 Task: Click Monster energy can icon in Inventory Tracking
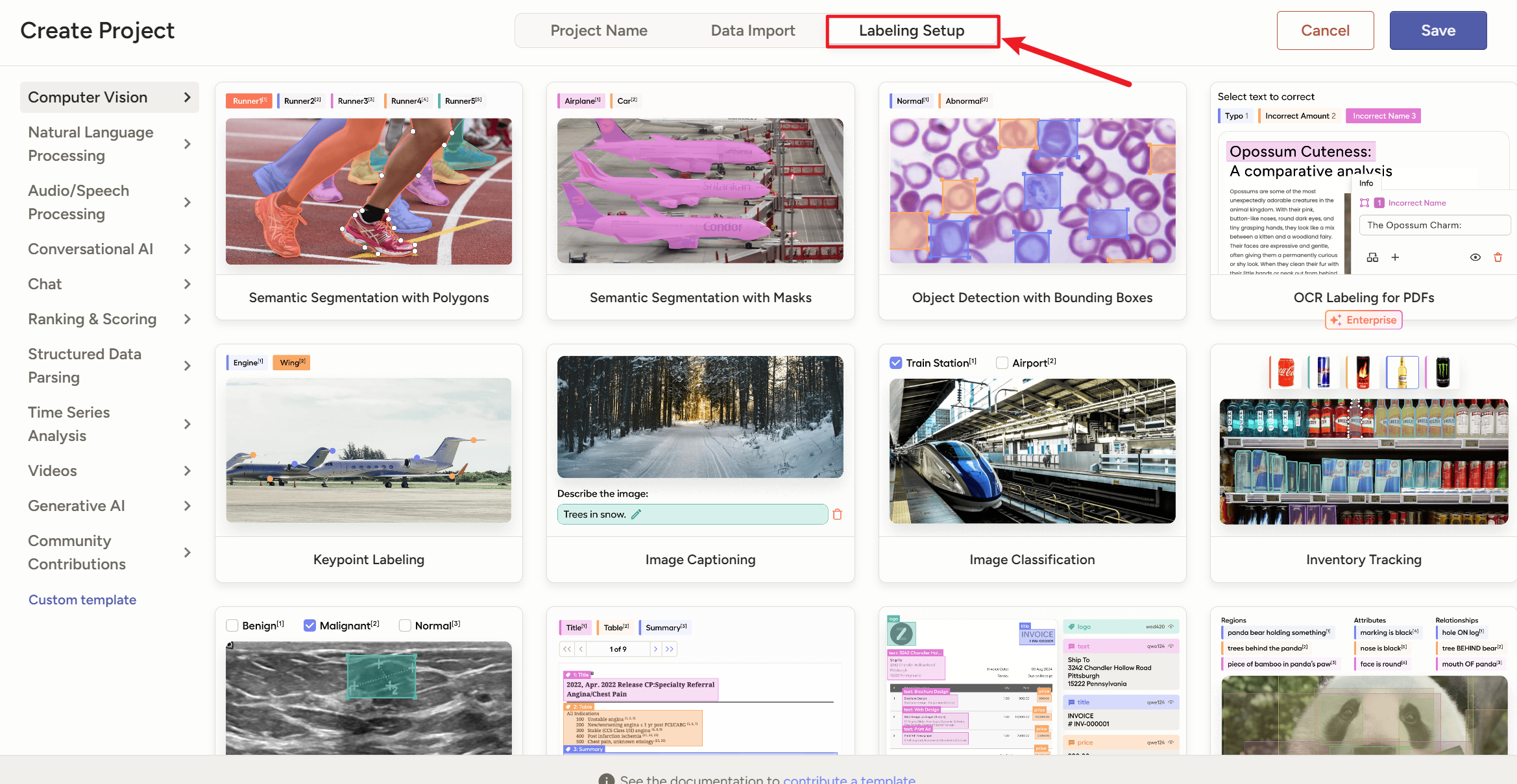click(1442, 372)
